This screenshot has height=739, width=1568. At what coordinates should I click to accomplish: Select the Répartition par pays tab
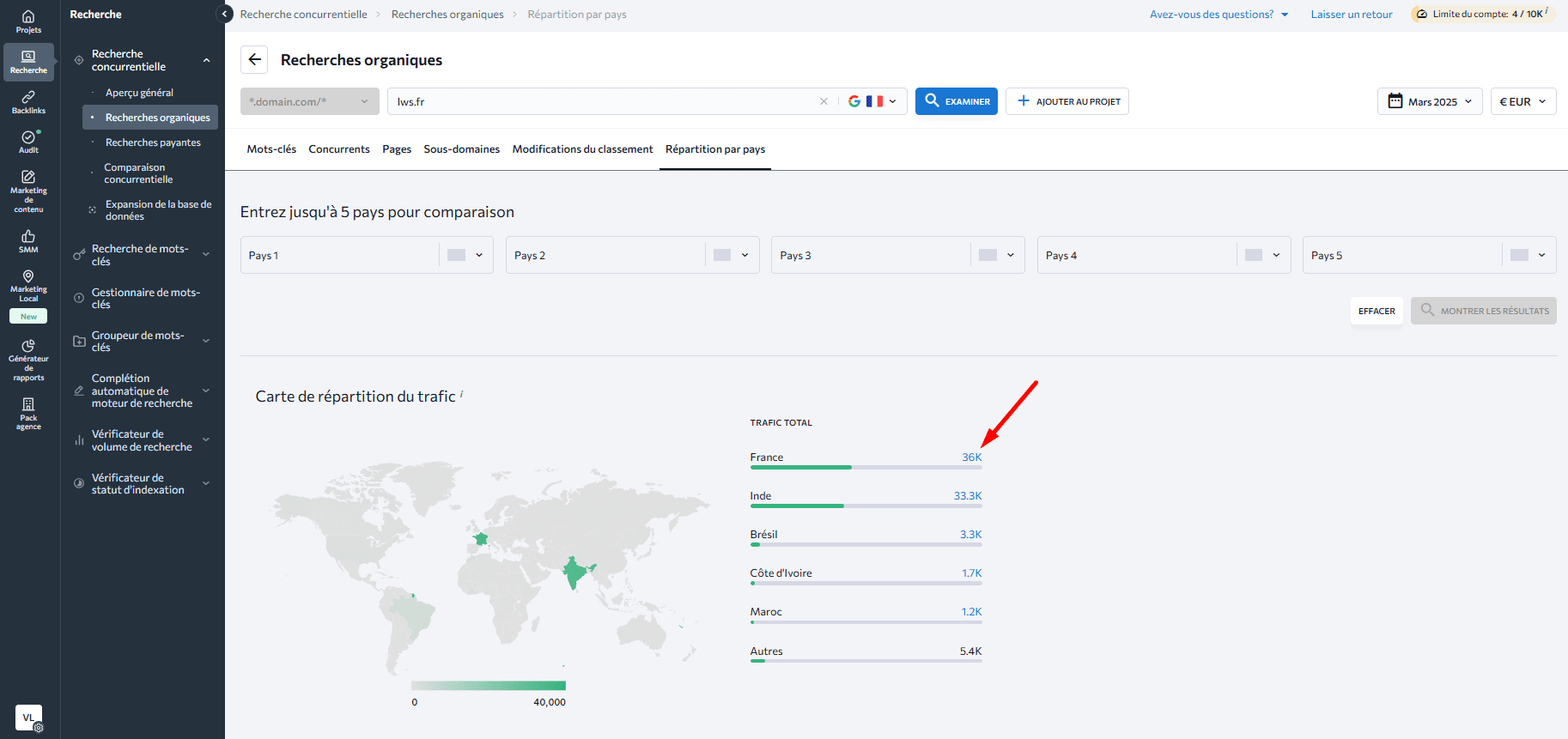715,149
